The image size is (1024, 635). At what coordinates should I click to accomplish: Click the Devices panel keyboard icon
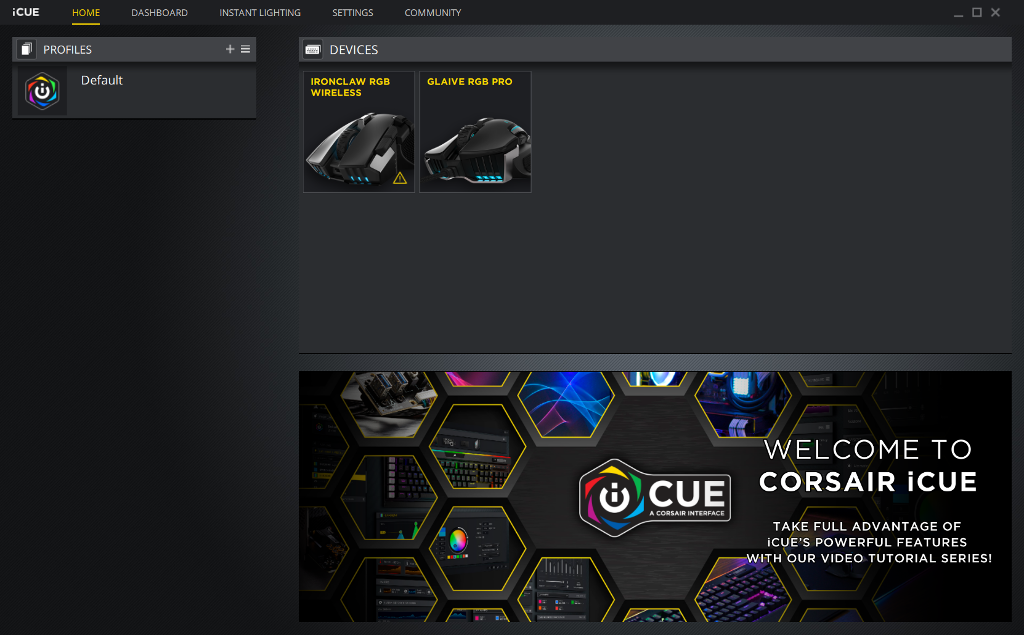pos(313,49)
